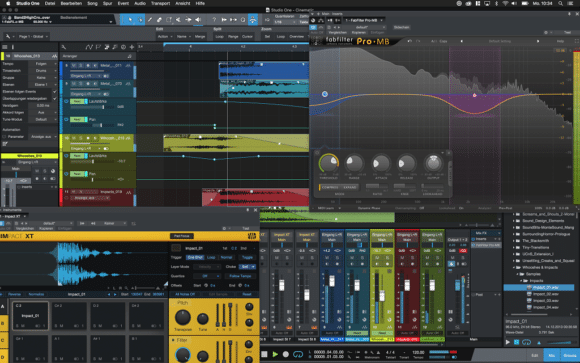
Task: Click the macOS Spotlight search icon
Action: tap(561, 3)
